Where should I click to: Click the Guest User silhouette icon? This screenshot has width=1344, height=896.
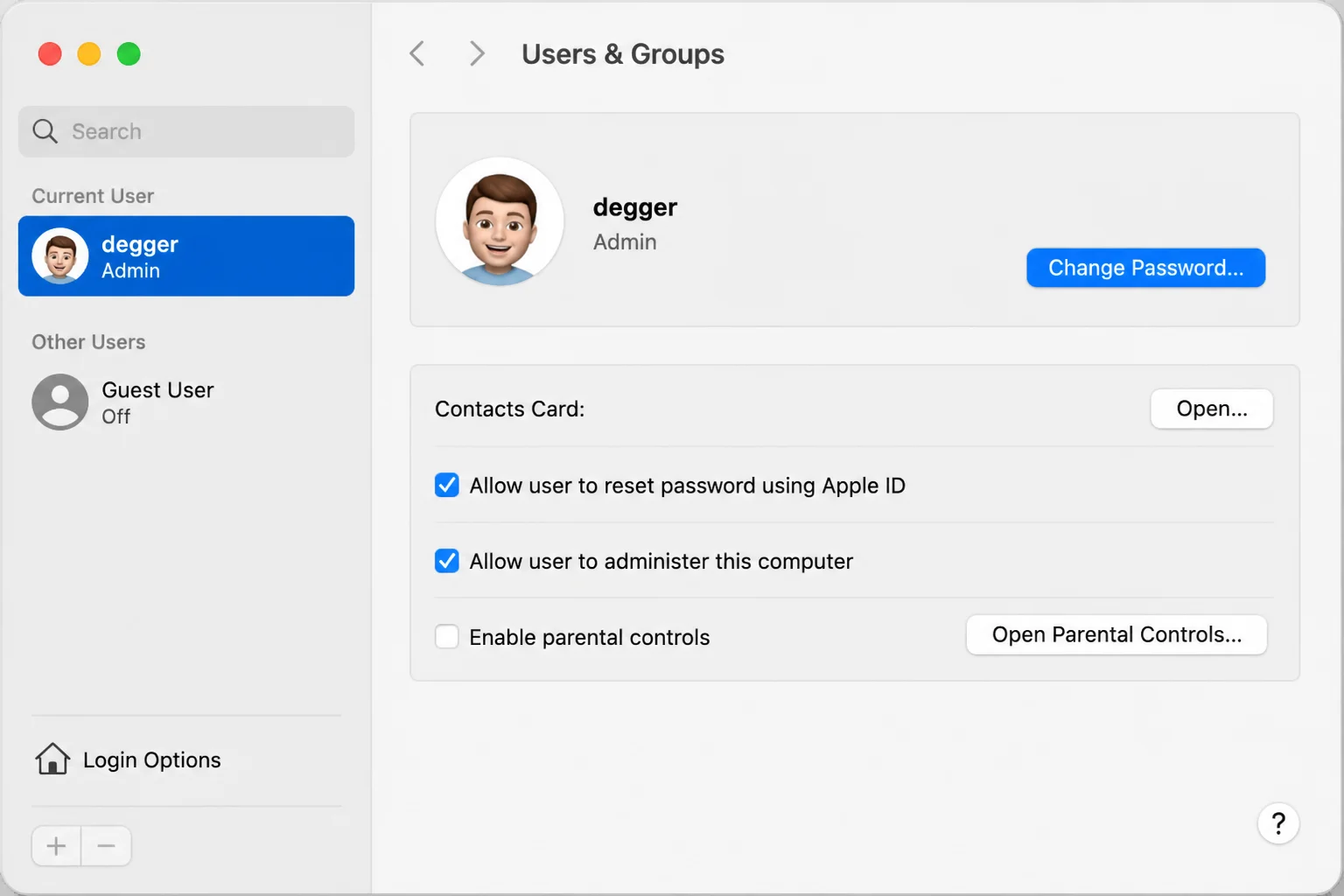(x=60, y=402)
